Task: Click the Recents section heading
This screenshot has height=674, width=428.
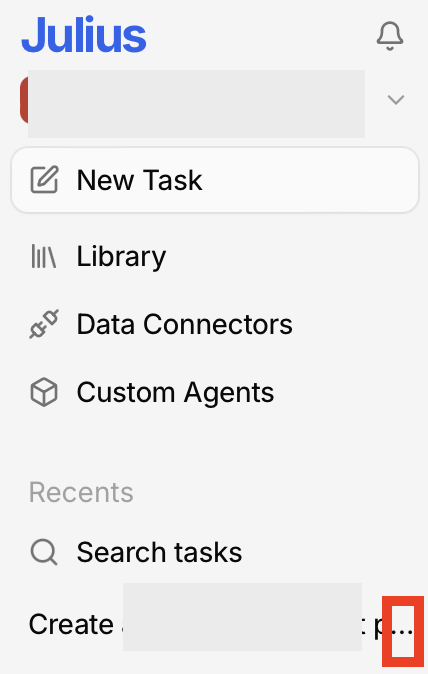Action: (81, 492)
